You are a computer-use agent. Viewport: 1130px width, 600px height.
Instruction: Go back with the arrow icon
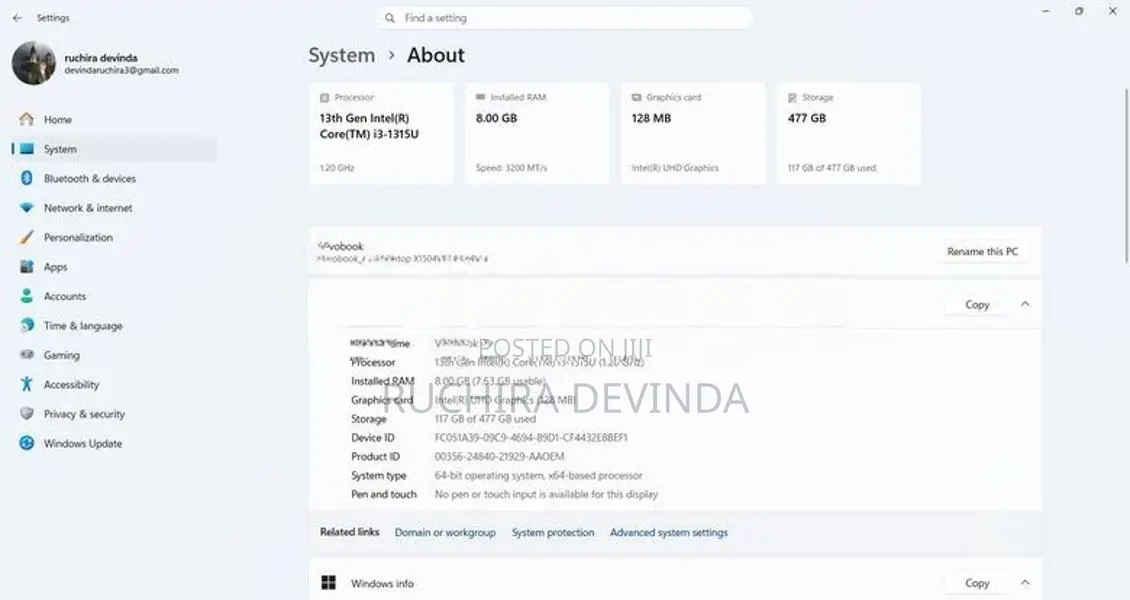pyautogui.click(x=17, y=18)
